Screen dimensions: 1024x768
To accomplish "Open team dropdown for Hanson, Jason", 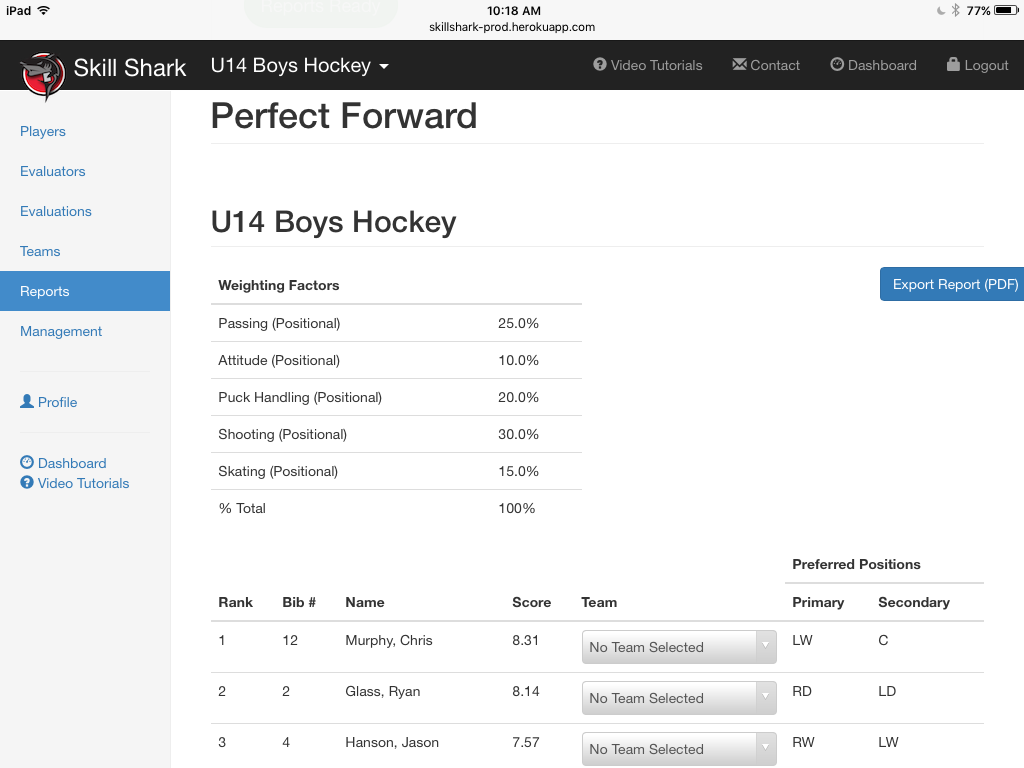I will tap(679, 749).
